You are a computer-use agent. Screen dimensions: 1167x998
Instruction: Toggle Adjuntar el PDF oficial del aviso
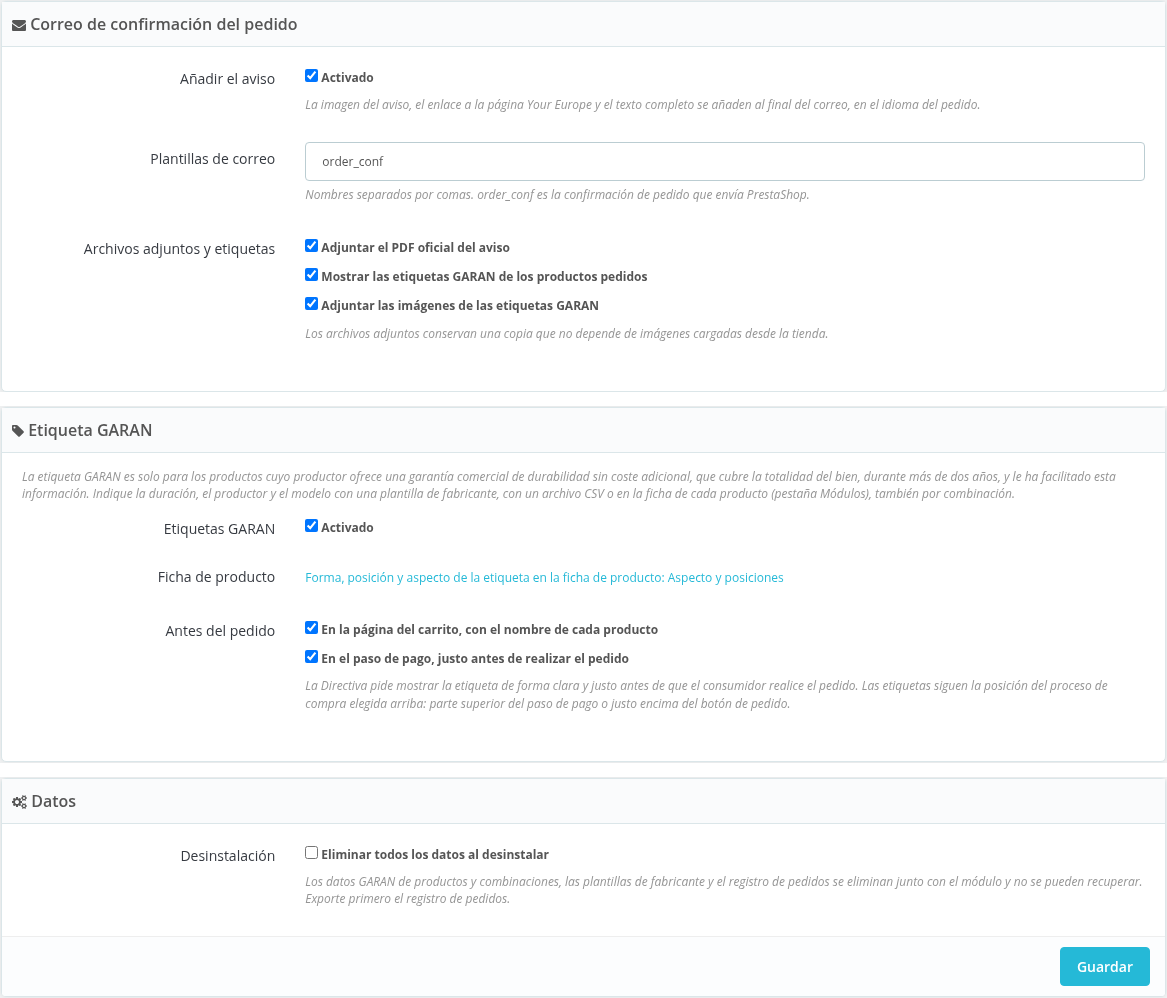312,246
